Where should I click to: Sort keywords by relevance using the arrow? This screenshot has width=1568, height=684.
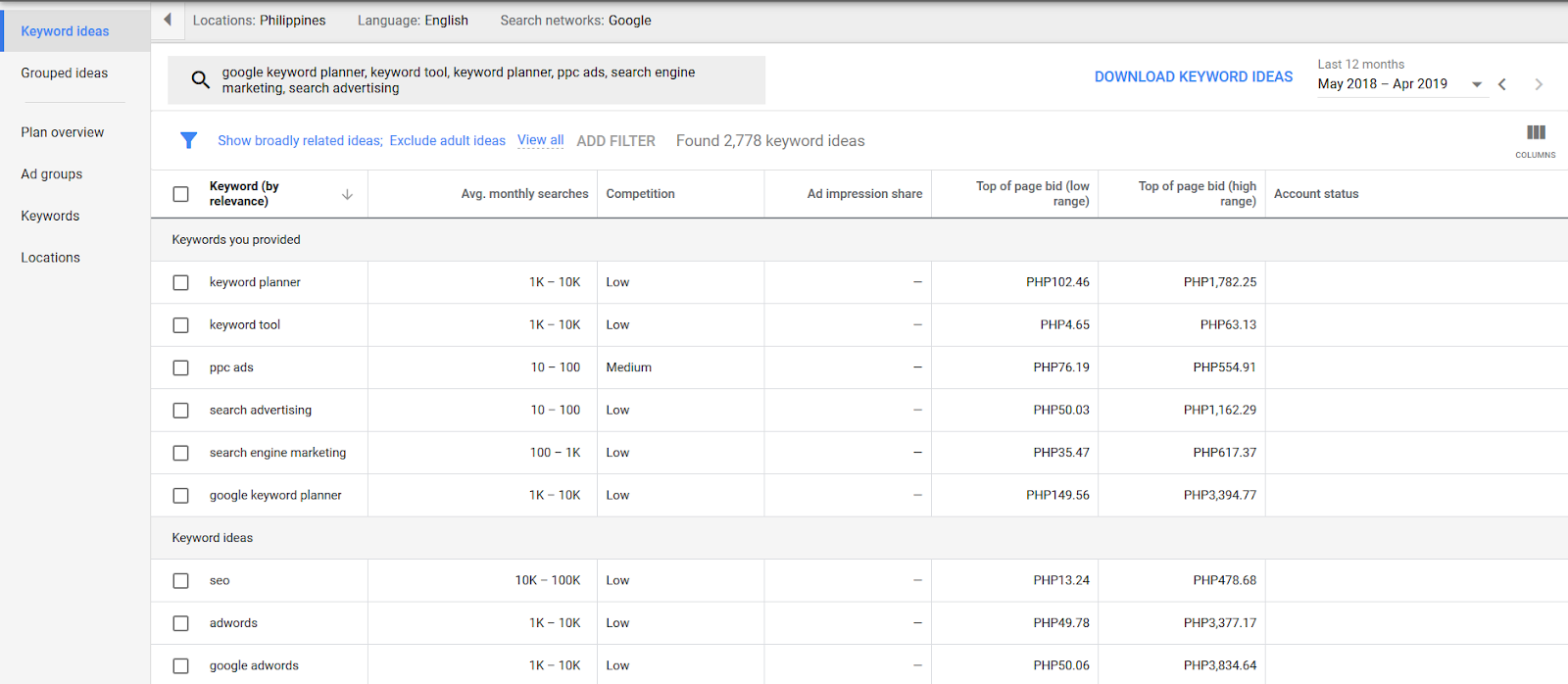point(347,194)
